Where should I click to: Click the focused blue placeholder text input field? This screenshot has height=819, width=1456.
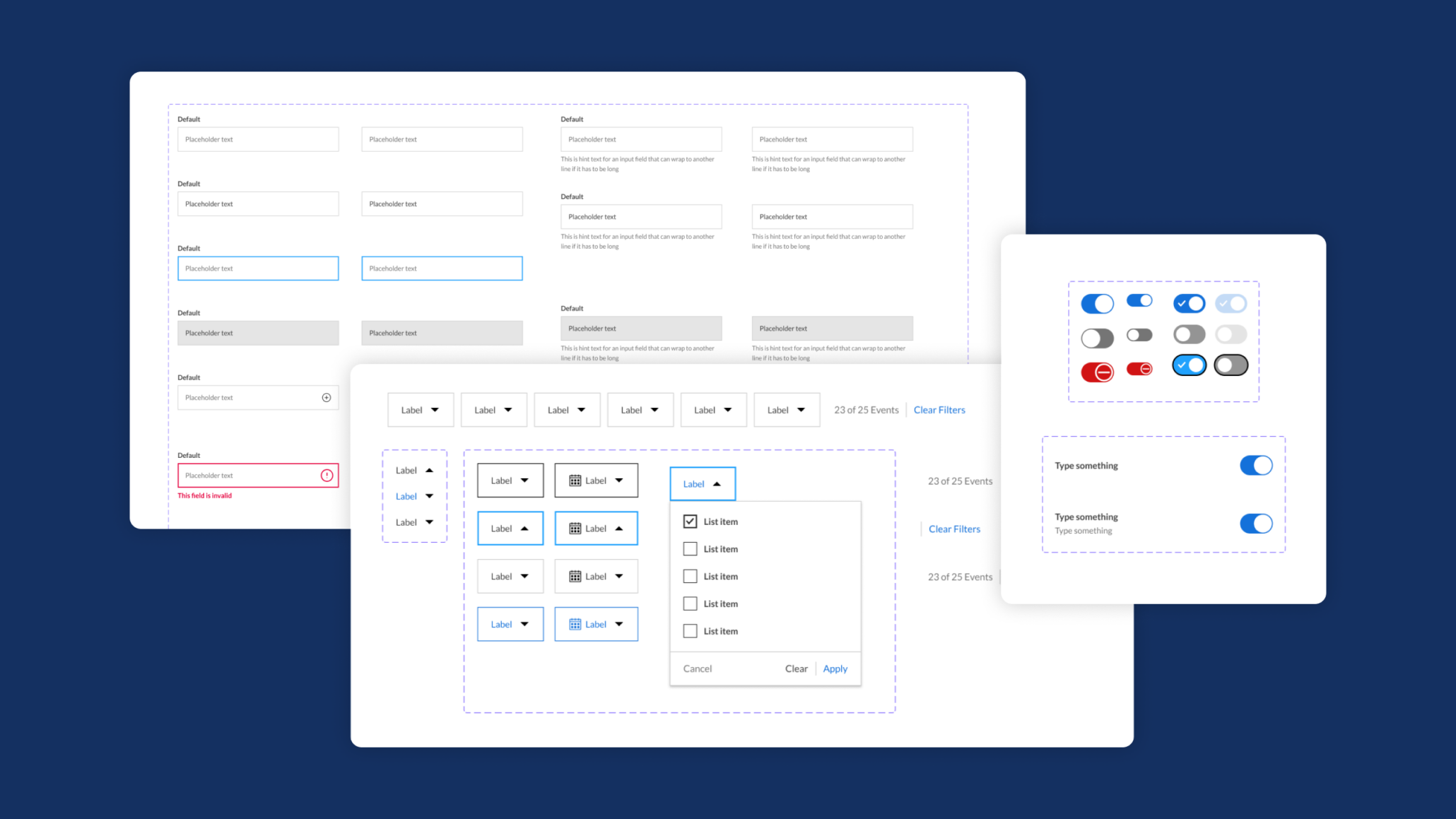(x=257, y=268)
